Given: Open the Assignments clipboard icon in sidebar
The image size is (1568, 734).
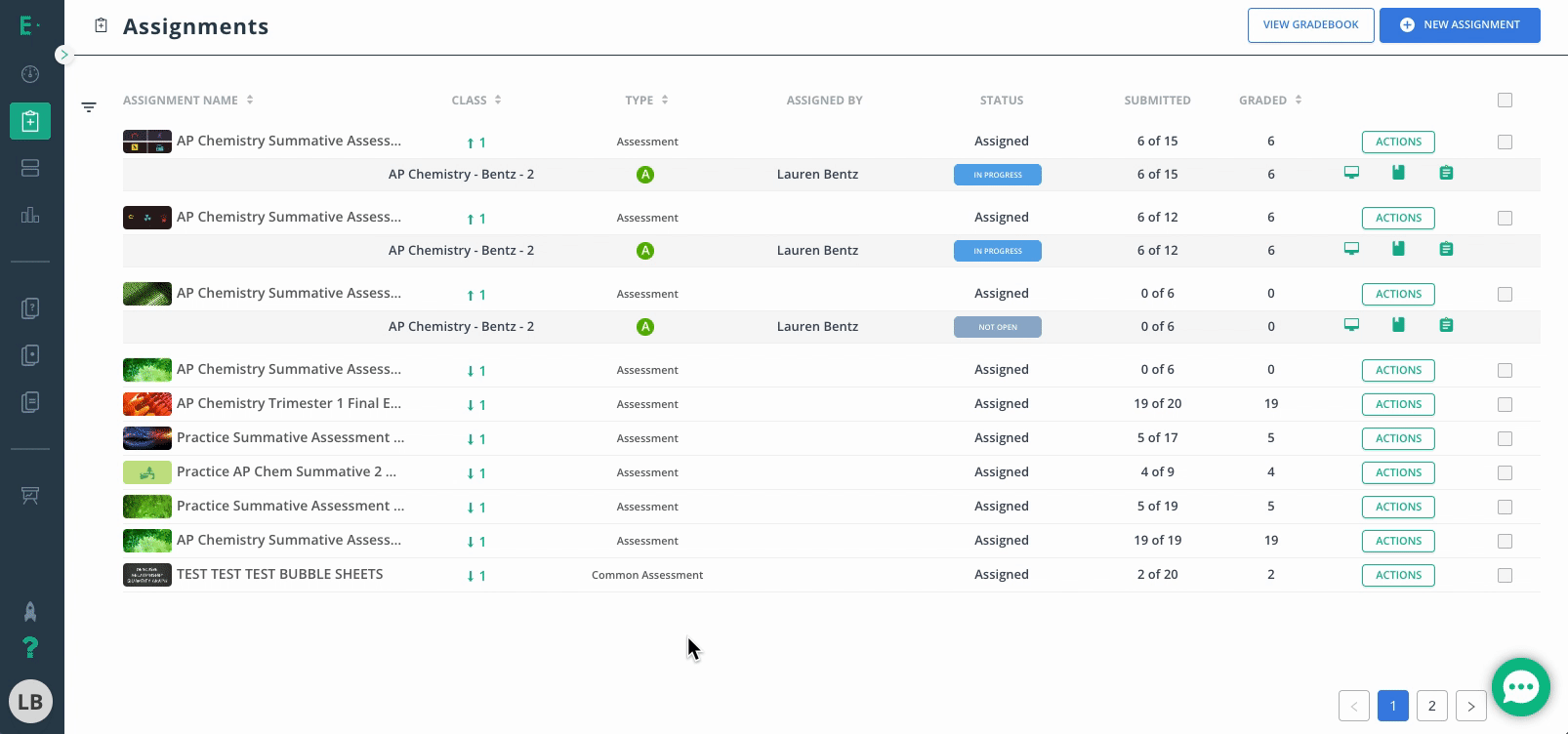Looking at the screenshot, I should coord(30,122).
